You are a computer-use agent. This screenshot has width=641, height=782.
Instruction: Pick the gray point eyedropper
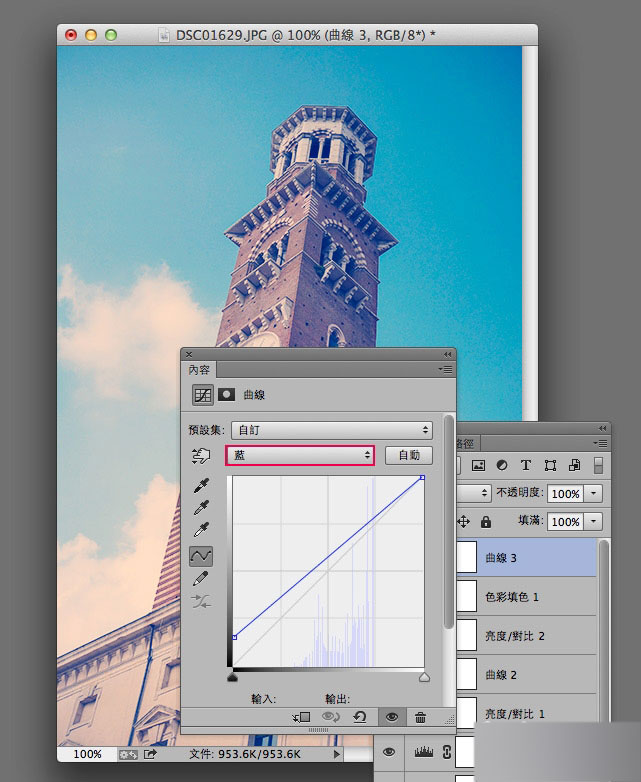[x=201, y=508]
